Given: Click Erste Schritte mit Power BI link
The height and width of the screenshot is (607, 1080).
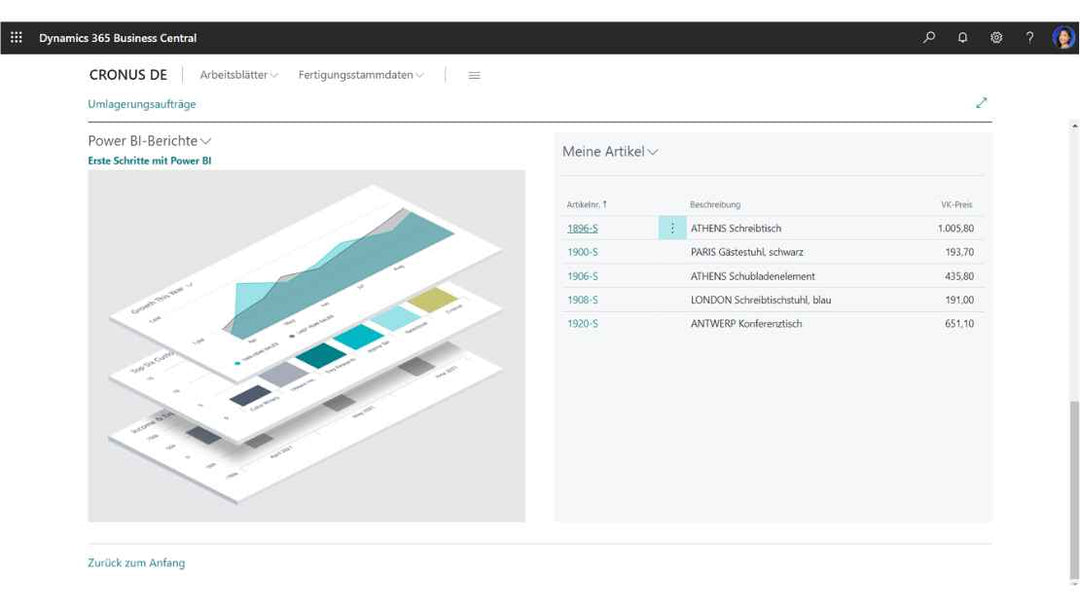Looking at the screenshot, I should pos(149,160).
